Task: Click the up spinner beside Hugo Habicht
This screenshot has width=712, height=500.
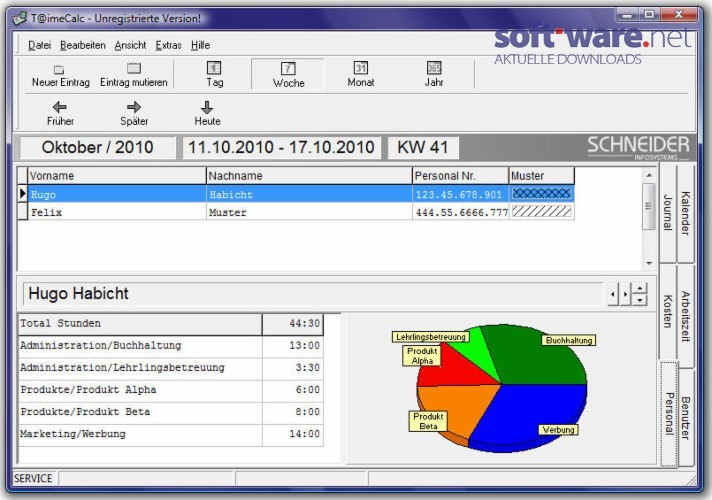Action: tap(639, 288)
